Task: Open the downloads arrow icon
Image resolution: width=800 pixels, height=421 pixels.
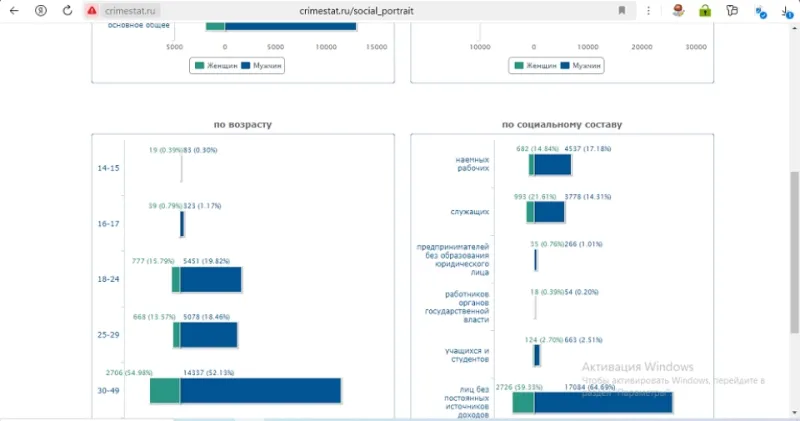Action: (787, 12)
